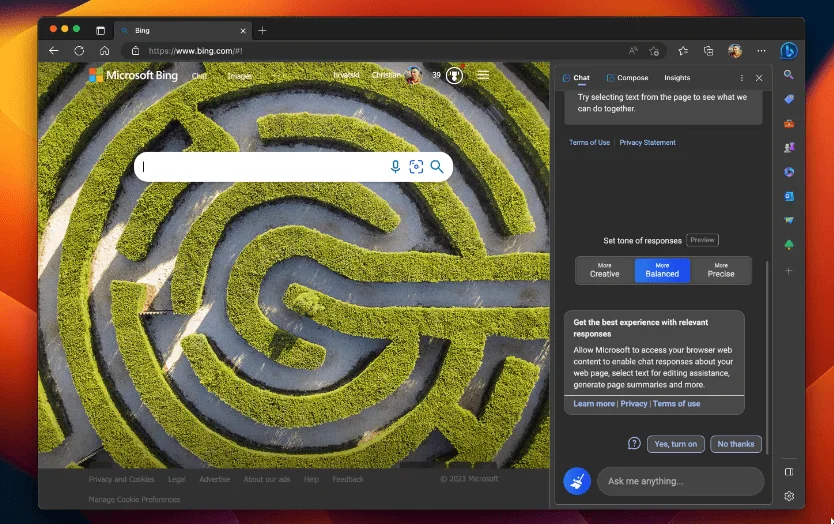Go back to the previous page
The image size is (834, 524).
(x=54, y=51)
